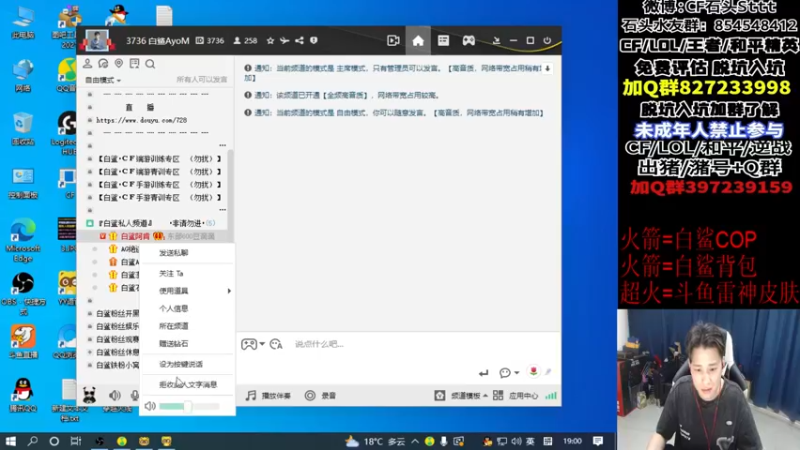Click the shield icon in the title bar
This screenshot has width=800, height=450.
[x=314, y=41]
